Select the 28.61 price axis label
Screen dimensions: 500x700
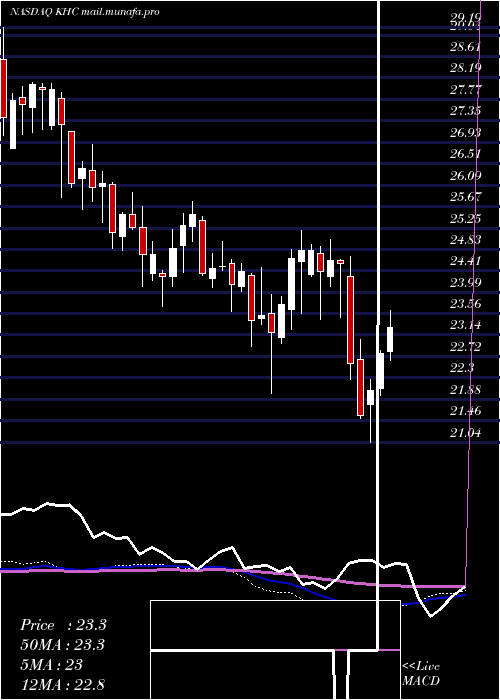465,47
